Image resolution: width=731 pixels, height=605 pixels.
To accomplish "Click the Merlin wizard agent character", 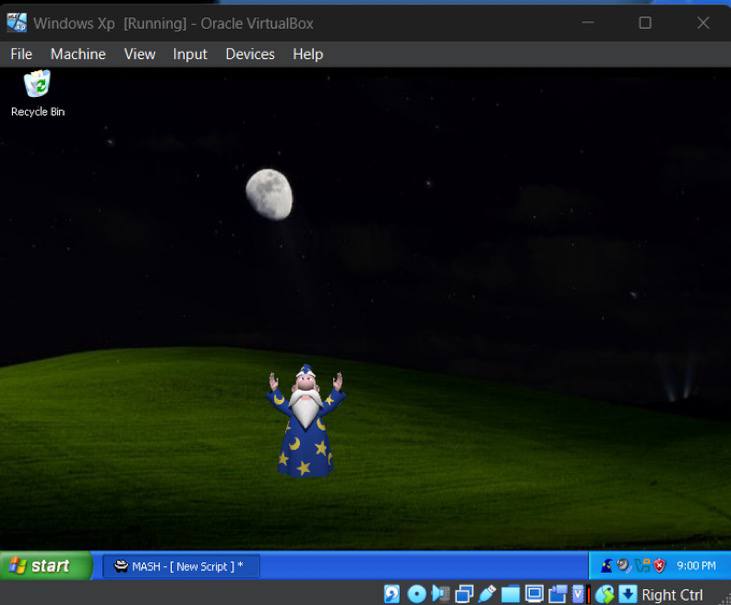I will (306, 421).
